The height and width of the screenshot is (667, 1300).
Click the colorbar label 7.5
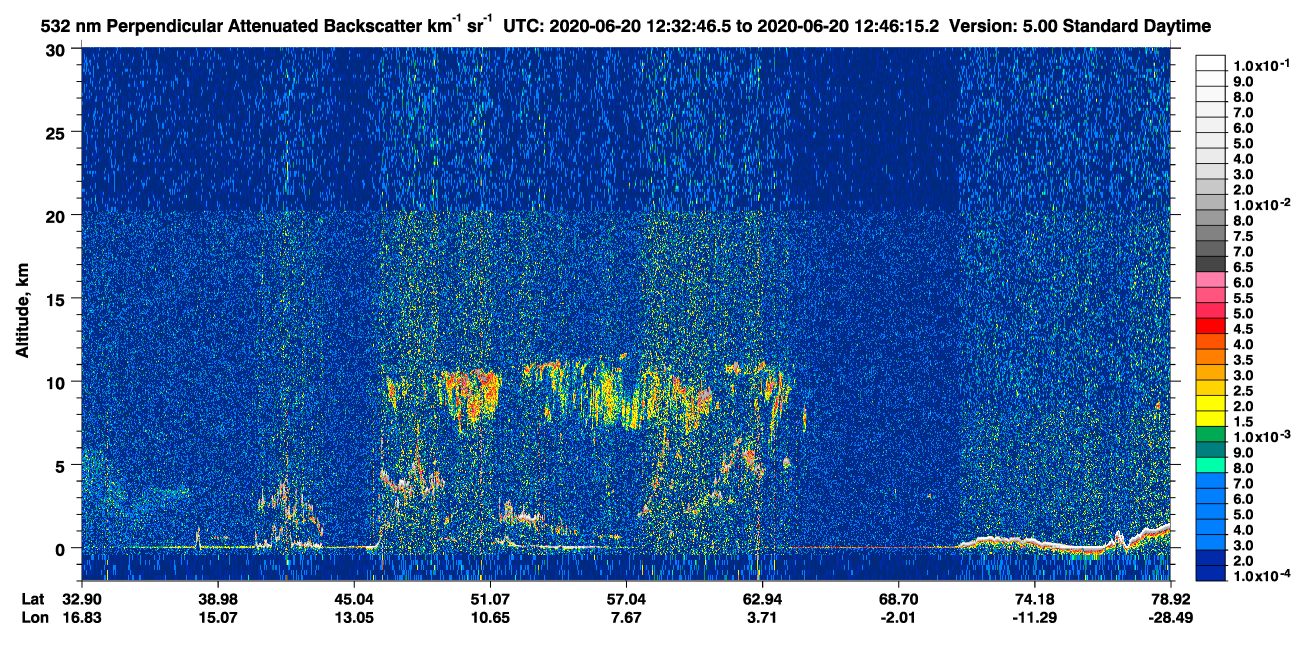pos(1245,235)
